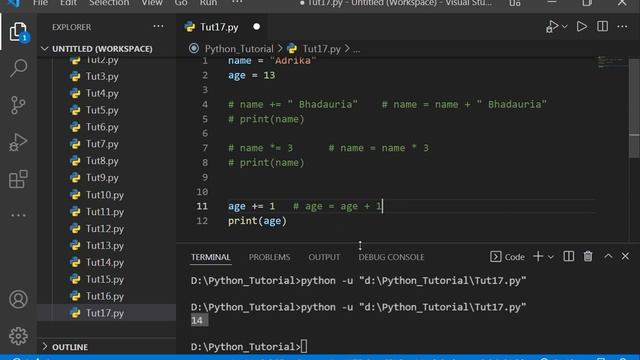
Task: Open the Accounts menu icon
Action: click(x=18, y=299)
